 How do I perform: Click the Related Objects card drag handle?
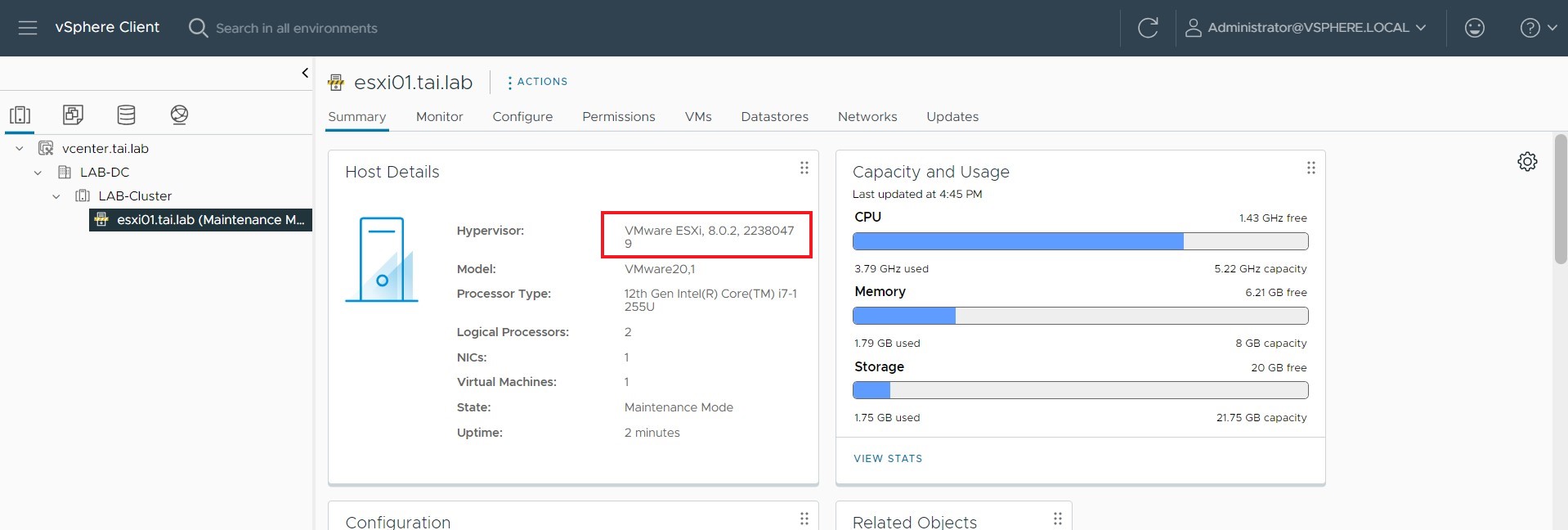[1058, 519]
